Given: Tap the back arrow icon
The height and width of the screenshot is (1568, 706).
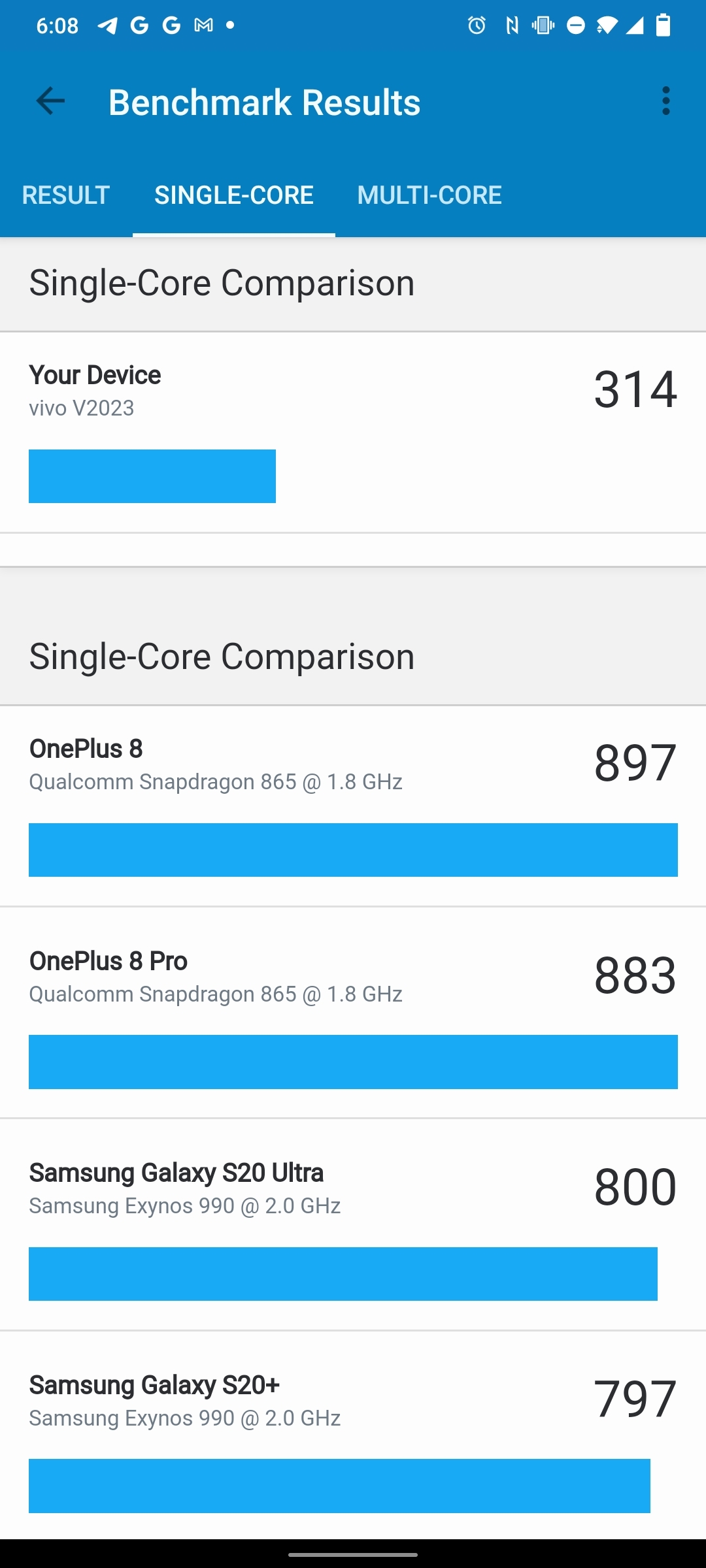Looking at the screenshot, I should coord(50,101).
